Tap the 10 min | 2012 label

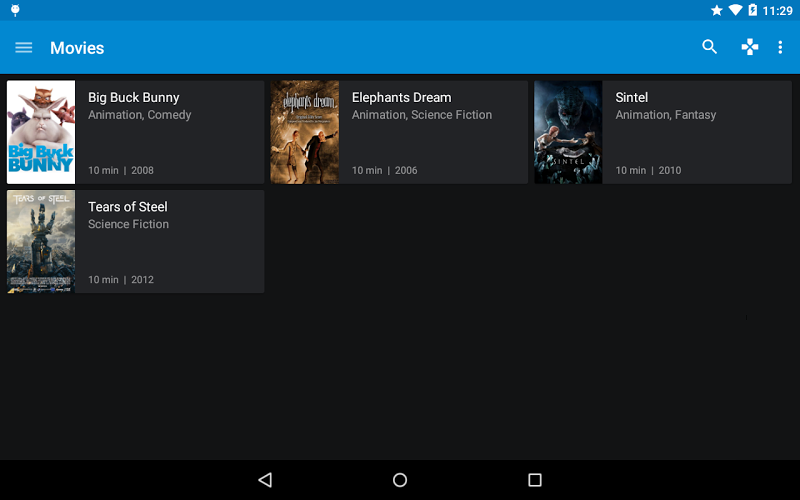(121, 280)
